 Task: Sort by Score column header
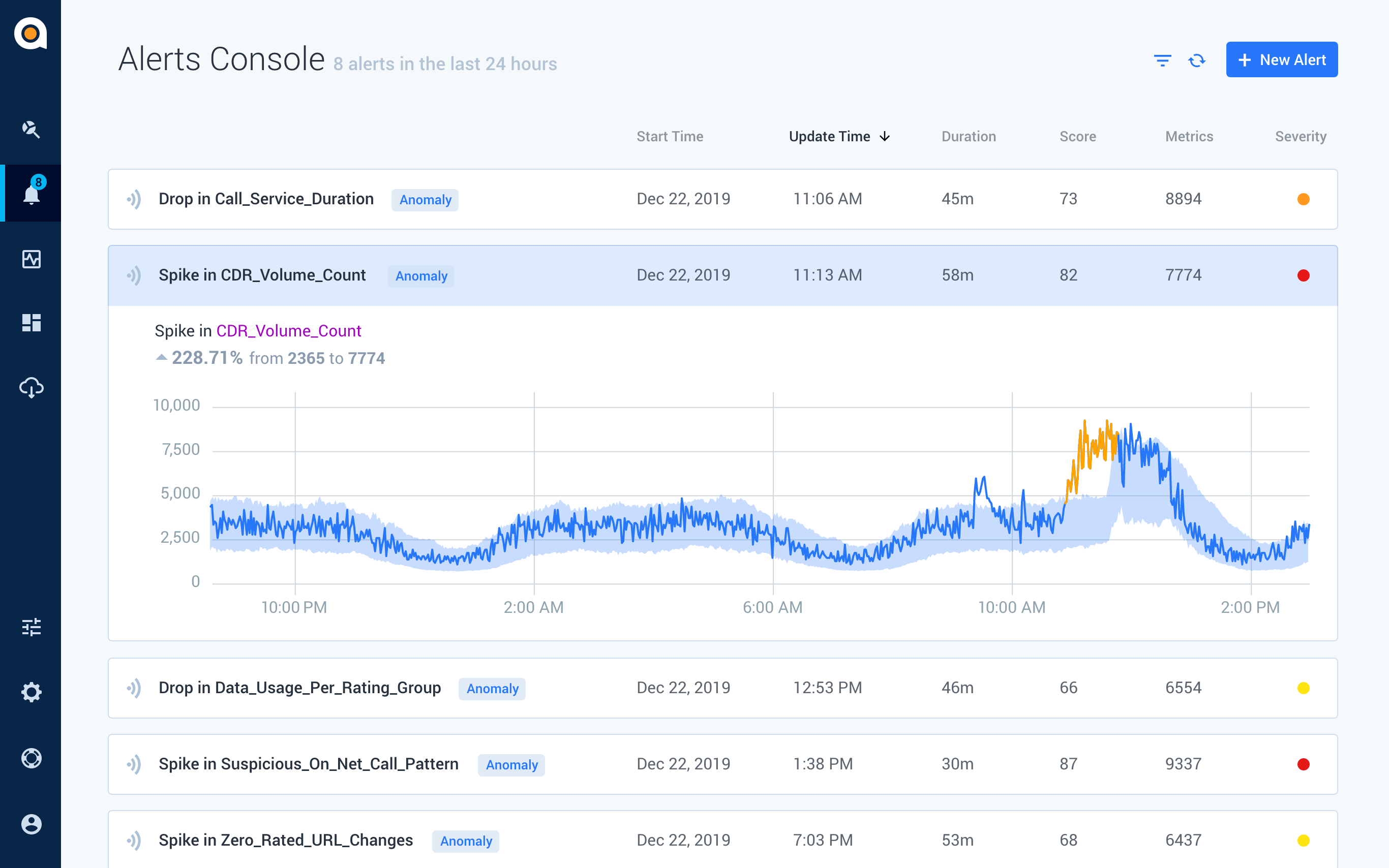pos(1077,137)
